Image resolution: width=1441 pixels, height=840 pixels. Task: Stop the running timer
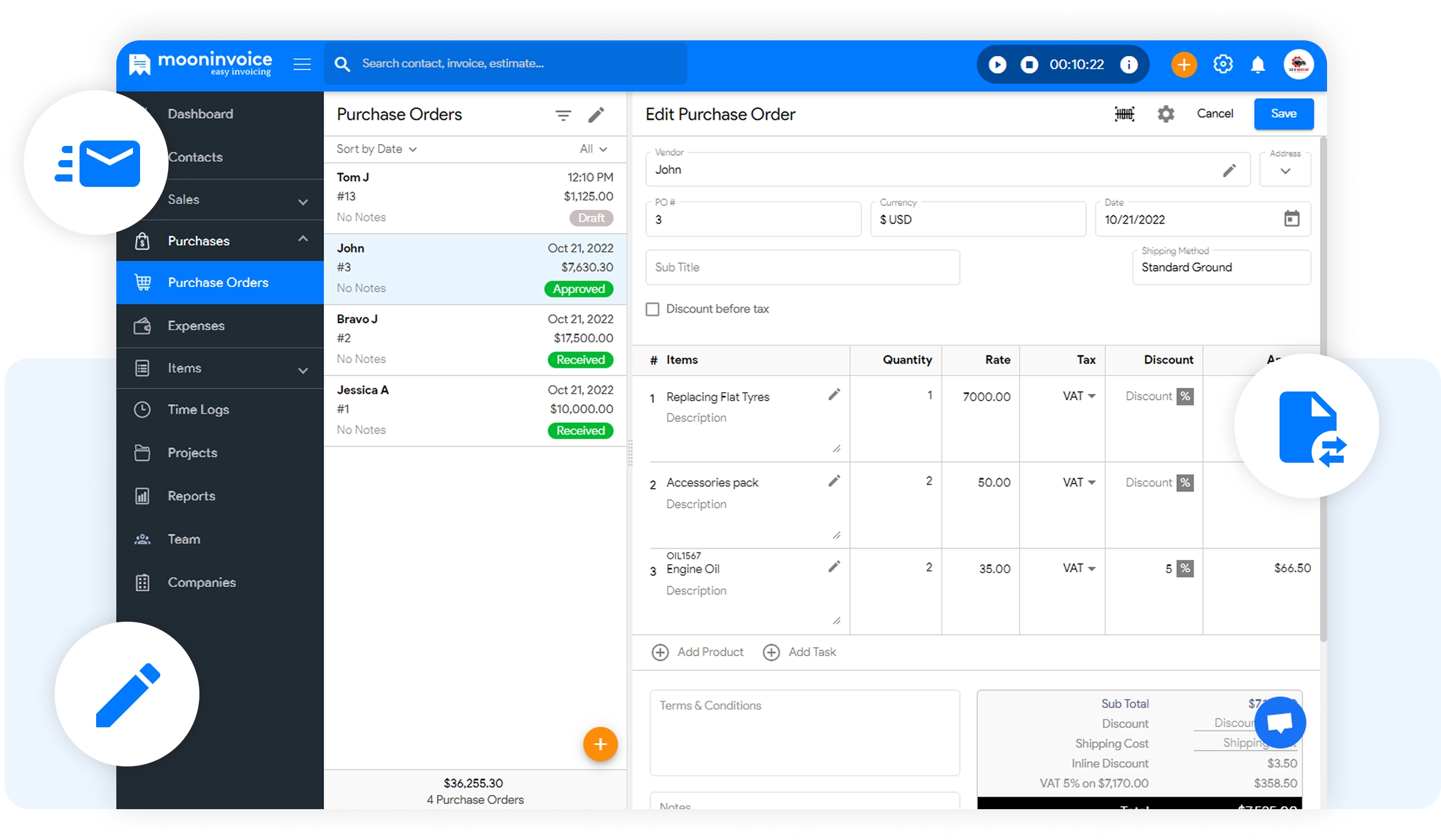coord(1029,65)
